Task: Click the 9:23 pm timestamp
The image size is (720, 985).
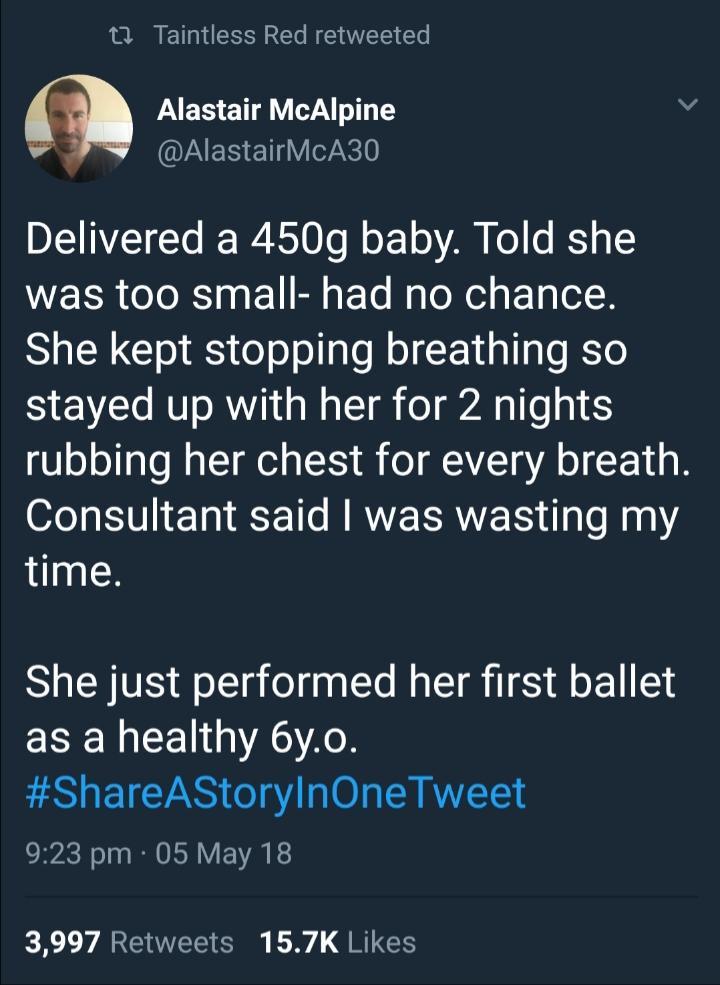Action: coord(75,854)
